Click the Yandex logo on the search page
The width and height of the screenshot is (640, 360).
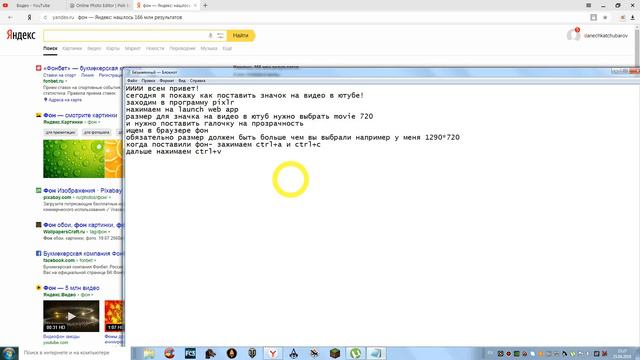tap(21, 35)
